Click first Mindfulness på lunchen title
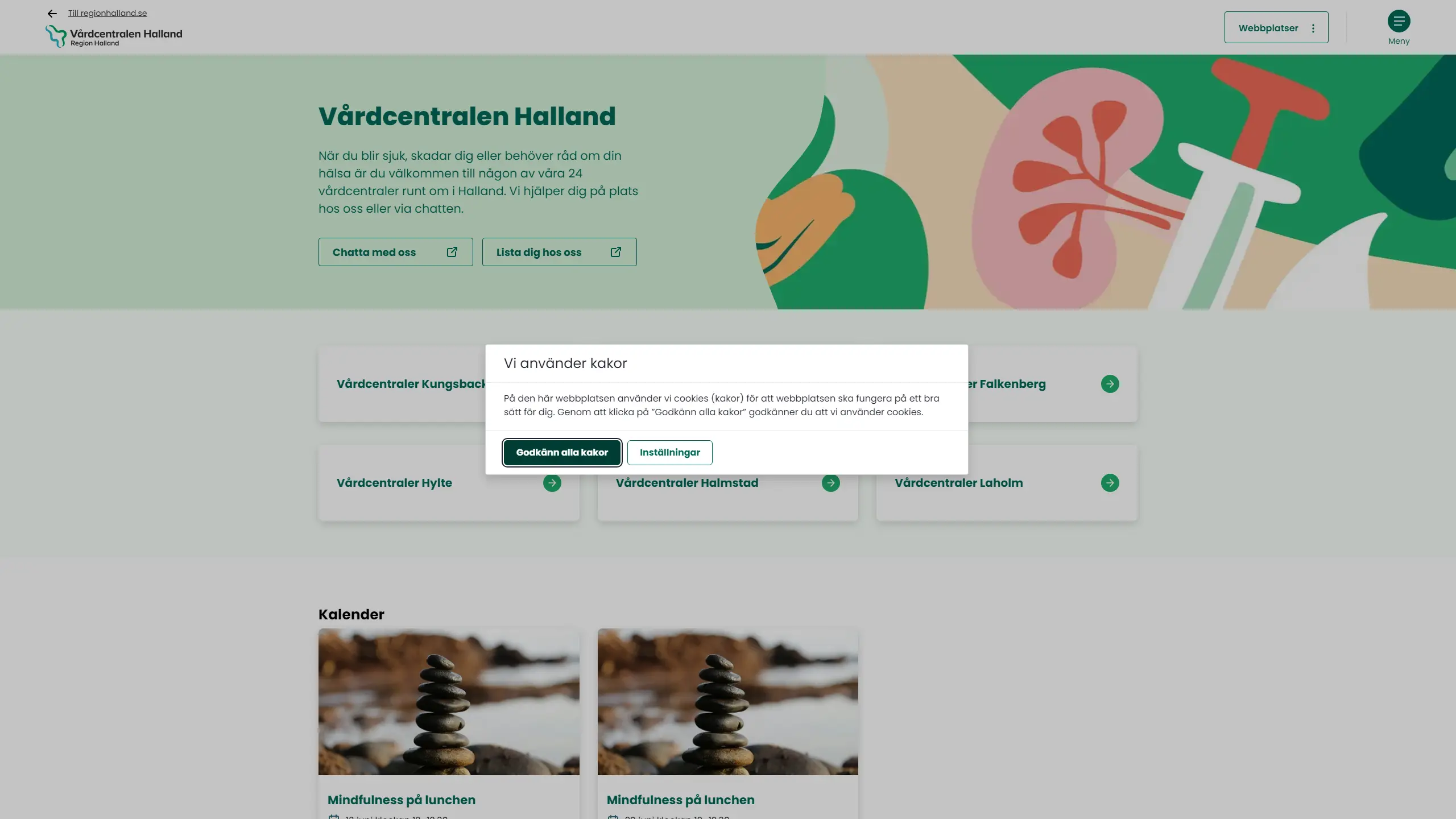This screenshot has width=1456, height=819. [x=402, y=800]
